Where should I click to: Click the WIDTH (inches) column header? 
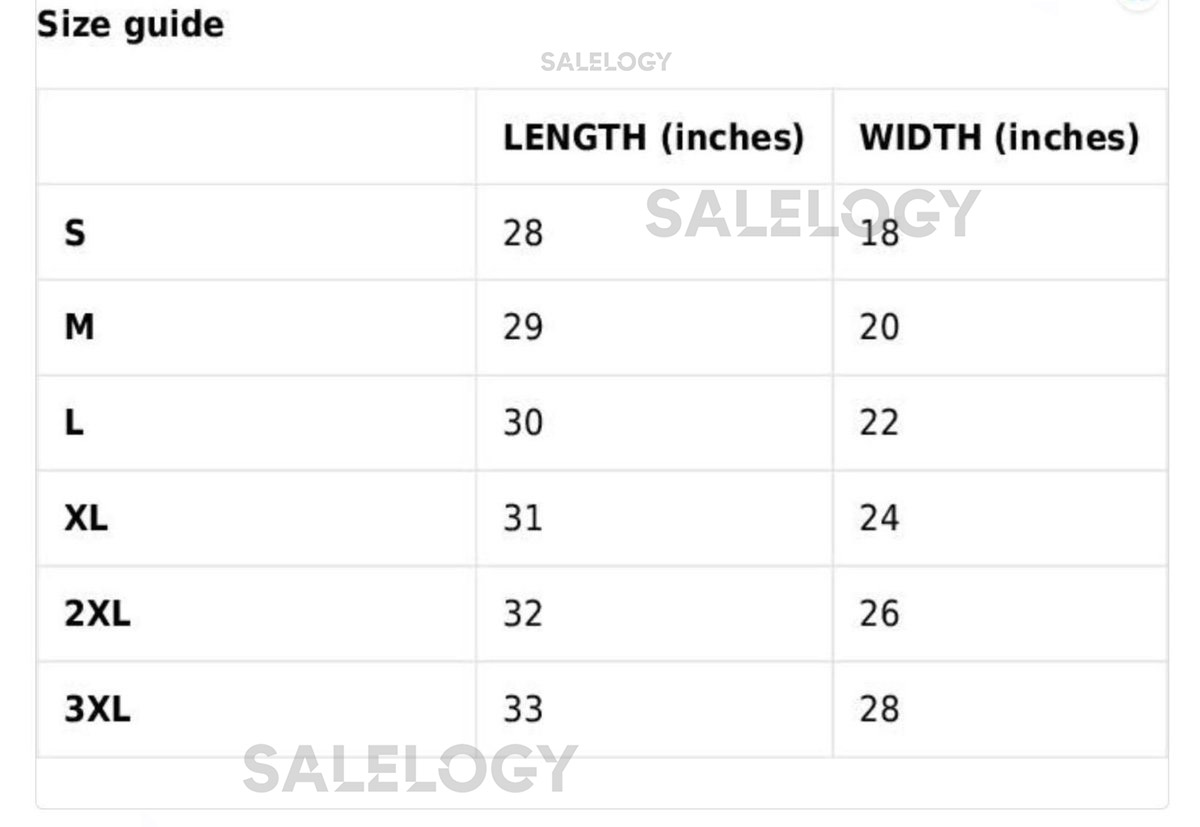pyautogui.click(x=998, y=137)
